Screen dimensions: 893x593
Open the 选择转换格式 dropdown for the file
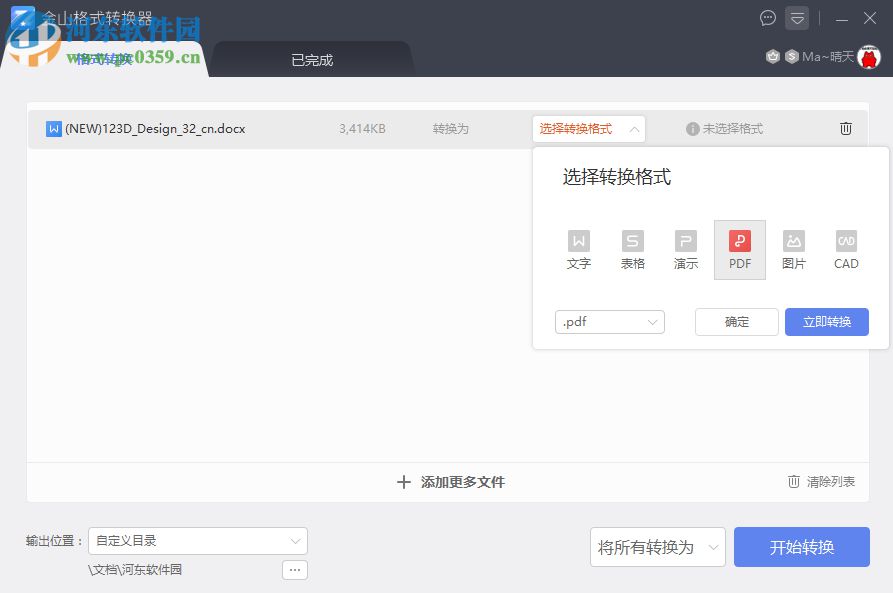coord(588,128)
